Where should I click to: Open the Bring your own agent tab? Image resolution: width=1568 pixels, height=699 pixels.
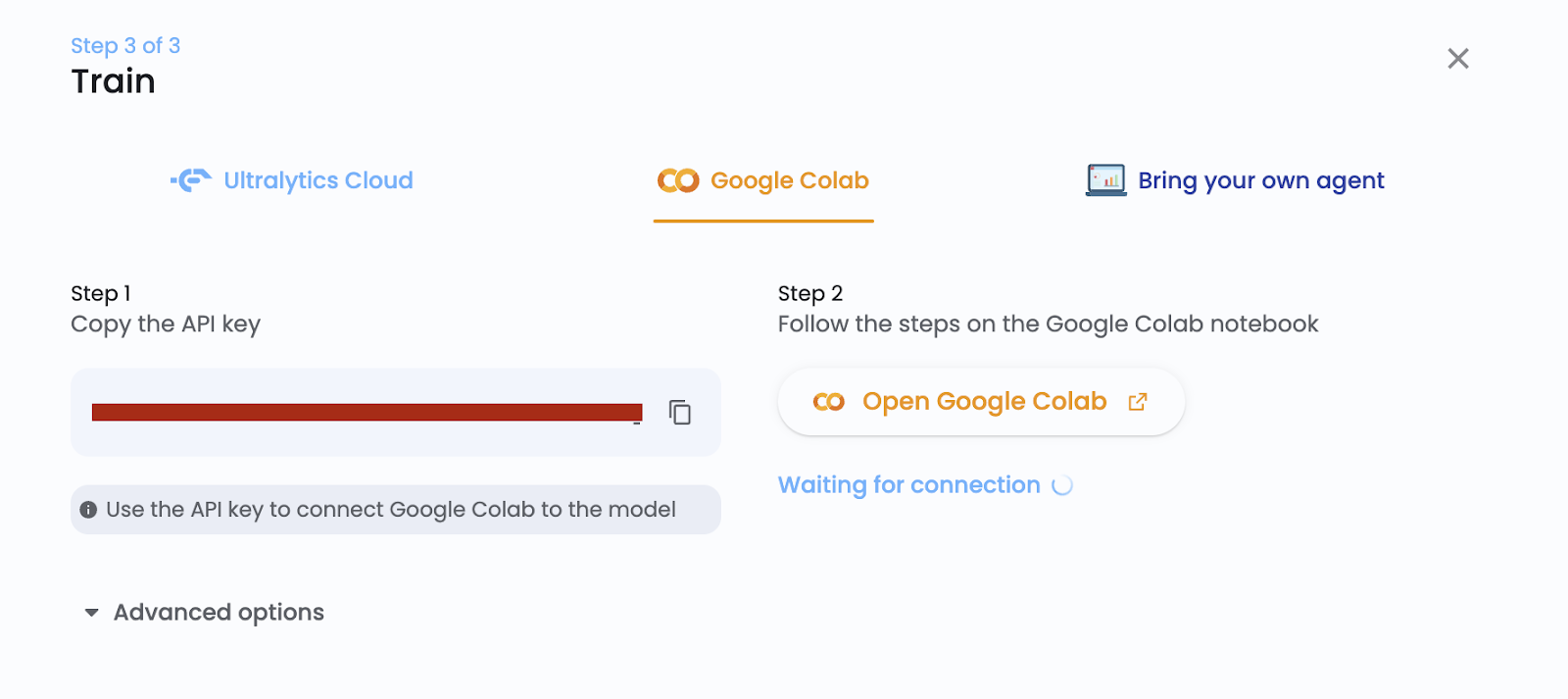[x=1260, y=180]
